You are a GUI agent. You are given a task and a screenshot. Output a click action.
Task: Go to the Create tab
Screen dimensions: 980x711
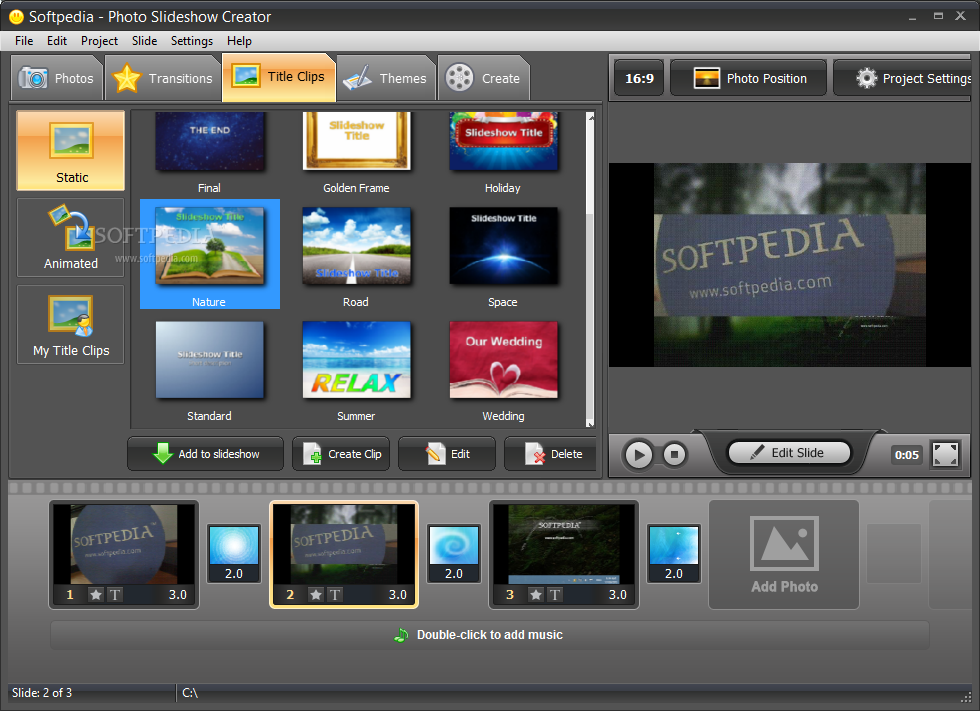click(x=484, y=78)
